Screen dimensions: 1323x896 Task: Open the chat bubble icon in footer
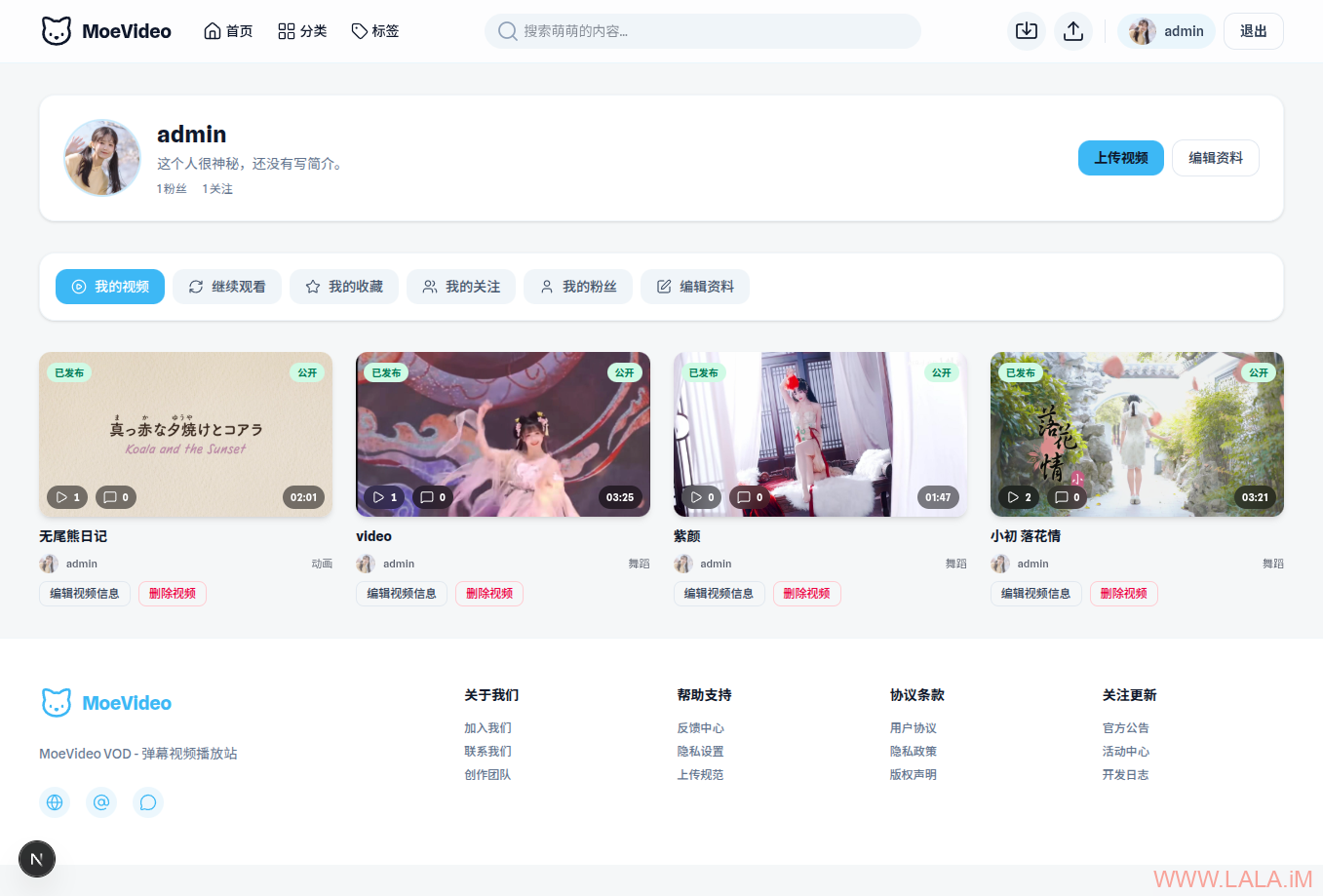click(148, 802)
